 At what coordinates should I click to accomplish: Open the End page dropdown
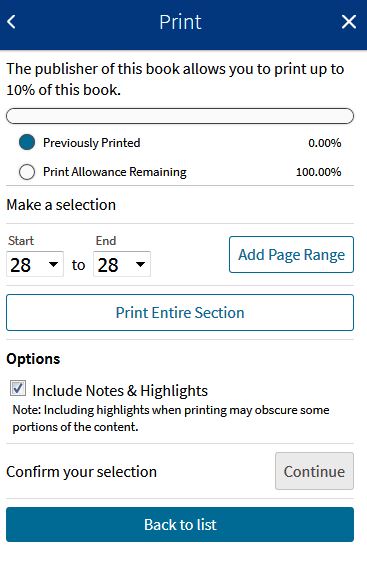(122, 265)
